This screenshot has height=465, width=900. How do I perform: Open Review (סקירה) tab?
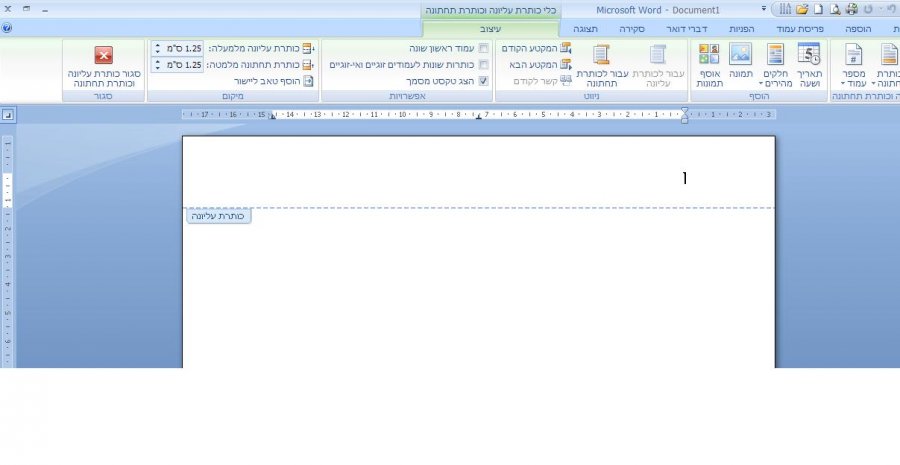632,29
